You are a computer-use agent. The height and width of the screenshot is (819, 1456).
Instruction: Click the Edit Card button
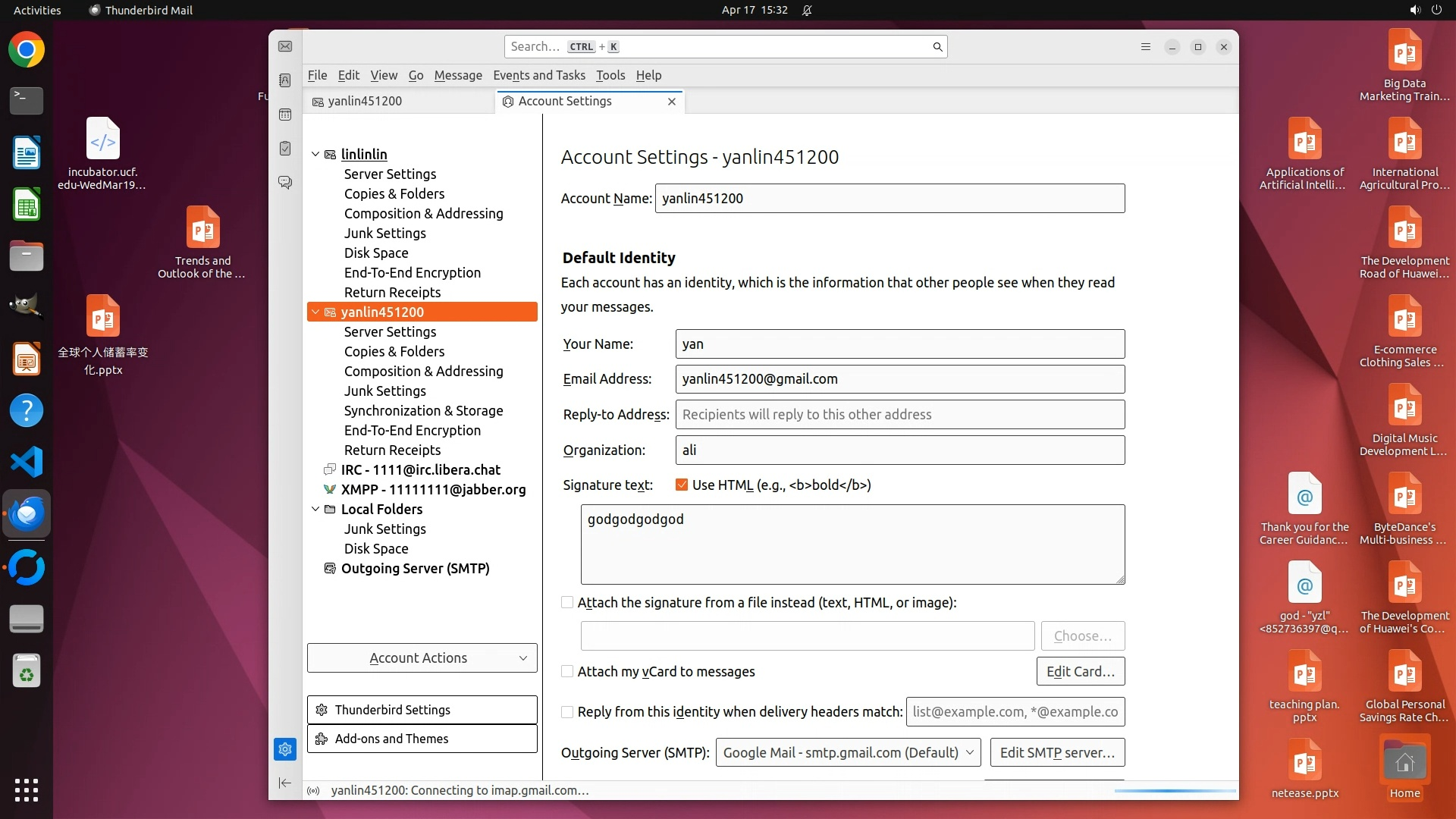[x=1080, y=671]
